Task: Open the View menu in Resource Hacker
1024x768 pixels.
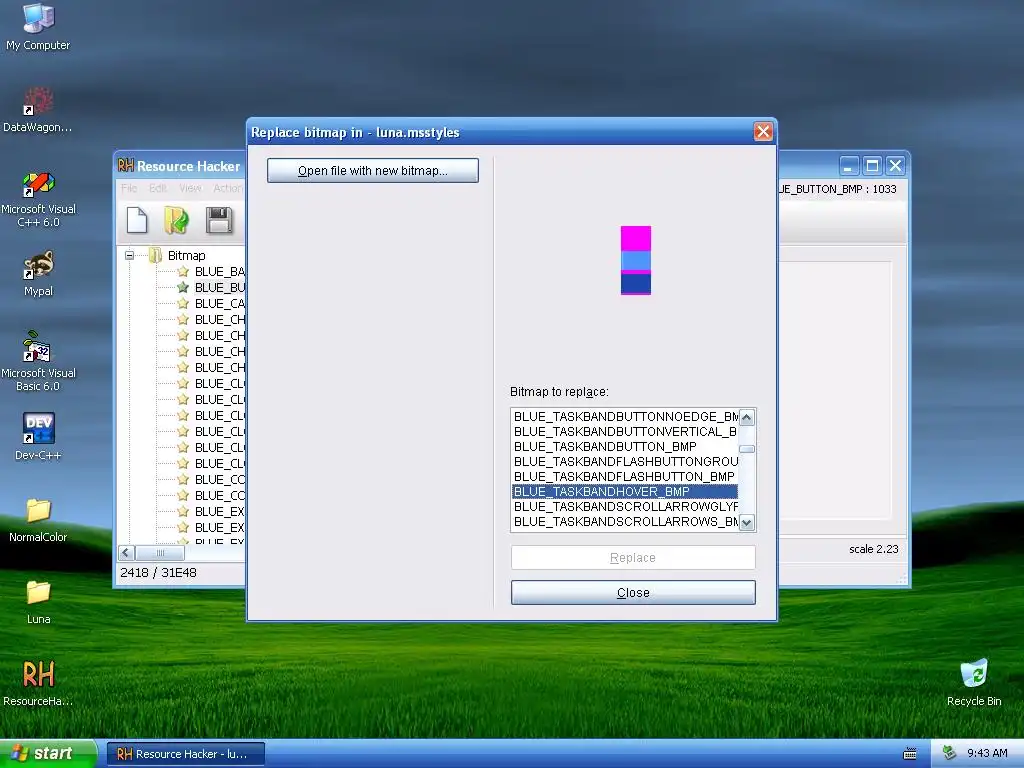Action: (x=190, y=188)
